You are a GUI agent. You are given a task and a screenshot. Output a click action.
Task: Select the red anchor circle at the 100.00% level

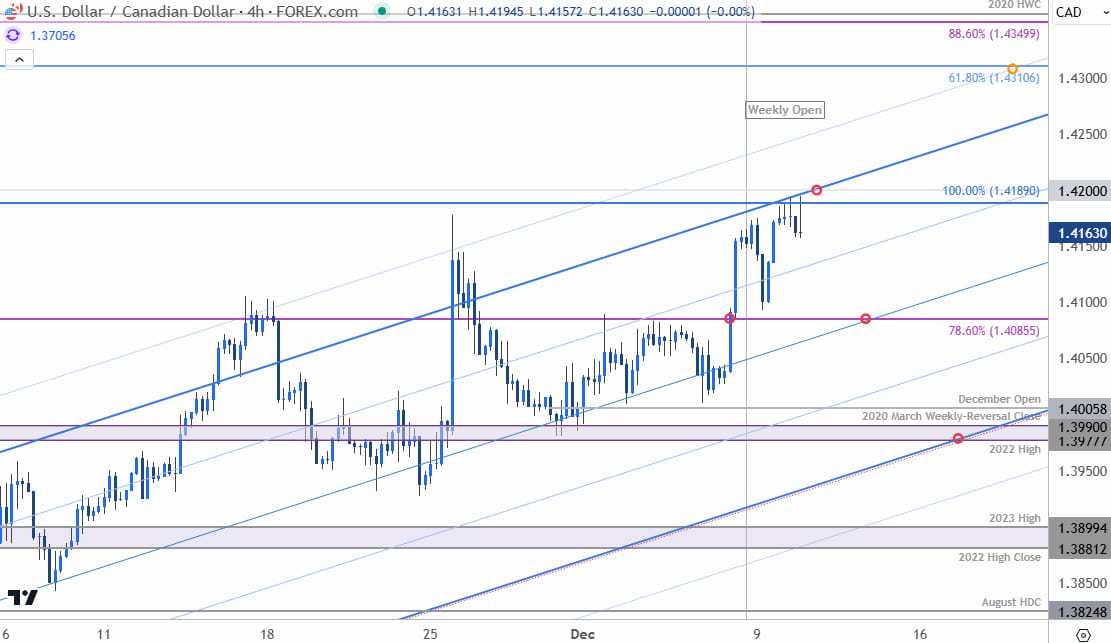coord(815,188)
